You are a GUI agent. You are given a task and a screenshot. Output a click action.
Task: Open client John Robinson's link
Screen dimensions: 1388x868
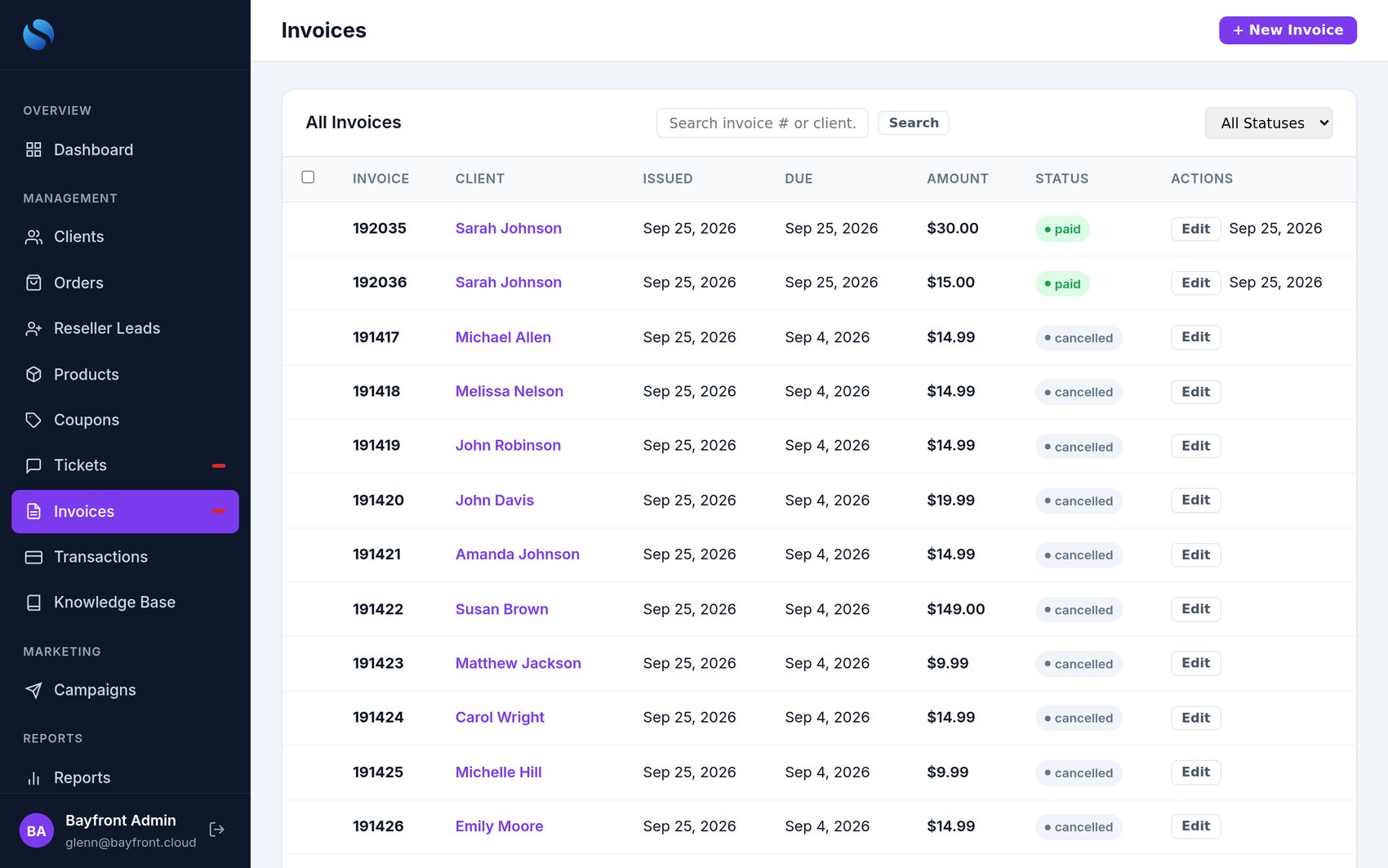point(508,445)
